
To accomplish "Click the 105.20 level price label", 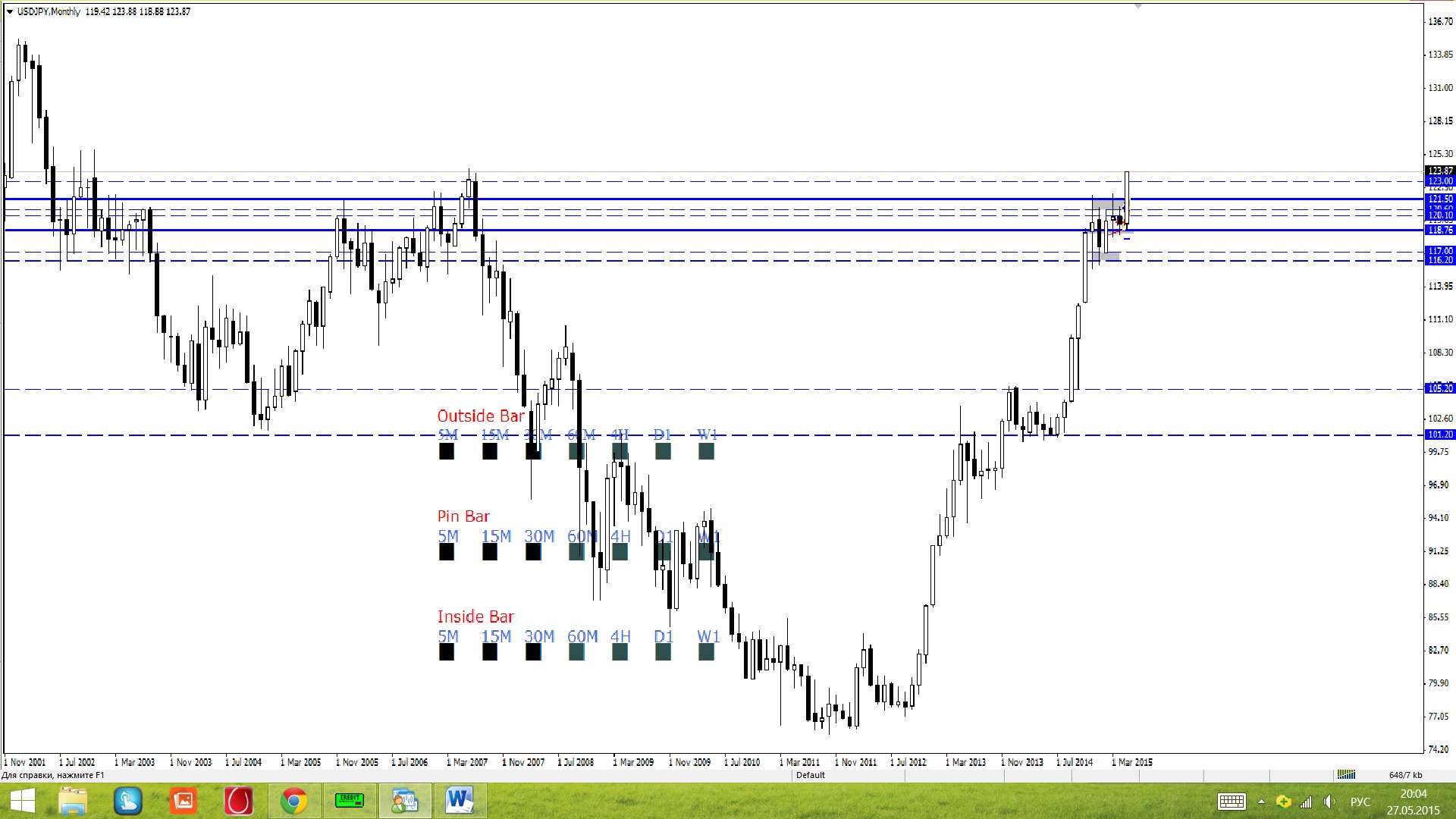I will point(1440,388).
